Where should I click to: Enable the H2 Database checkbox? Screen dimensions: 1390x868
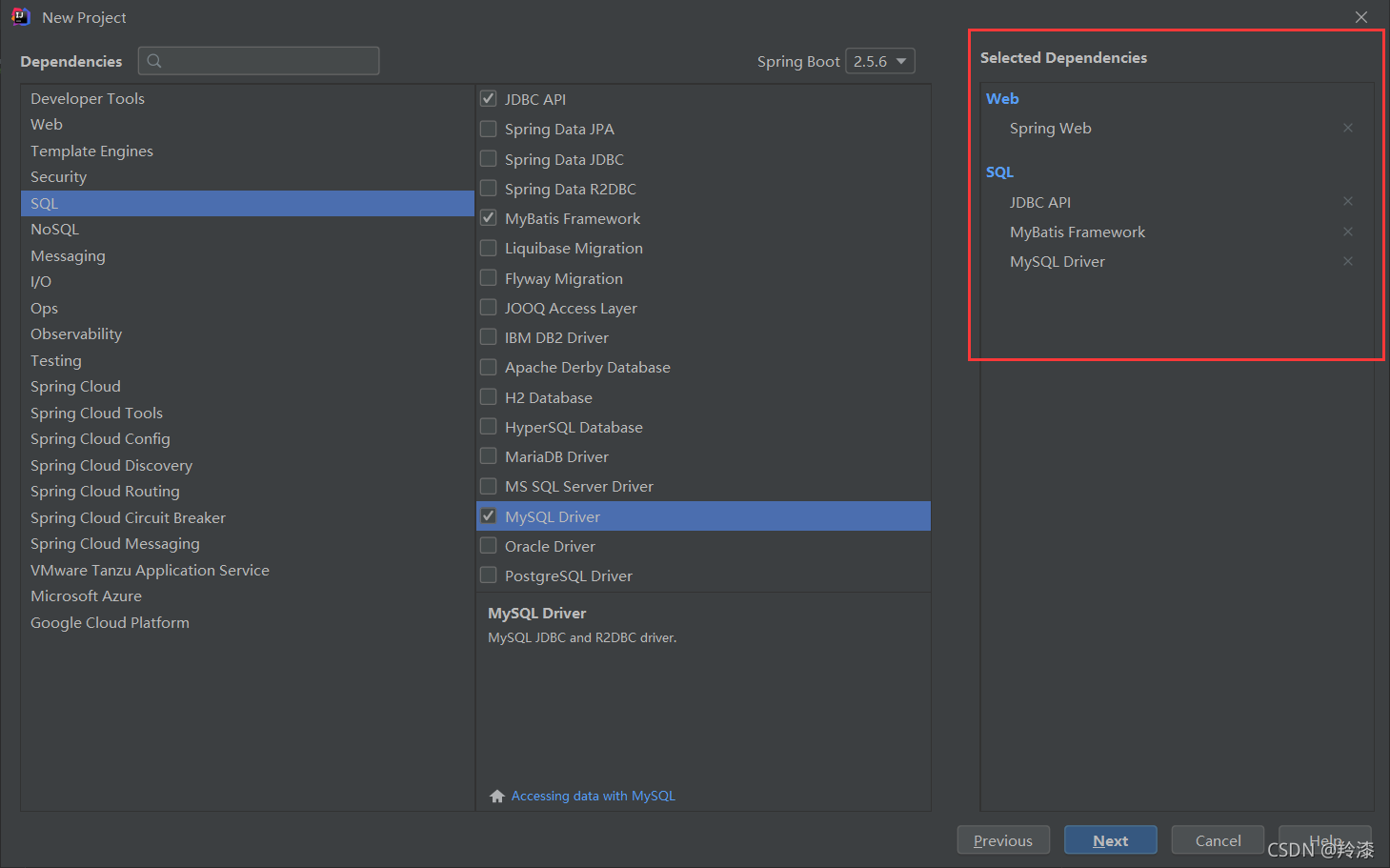coord(489,396)
